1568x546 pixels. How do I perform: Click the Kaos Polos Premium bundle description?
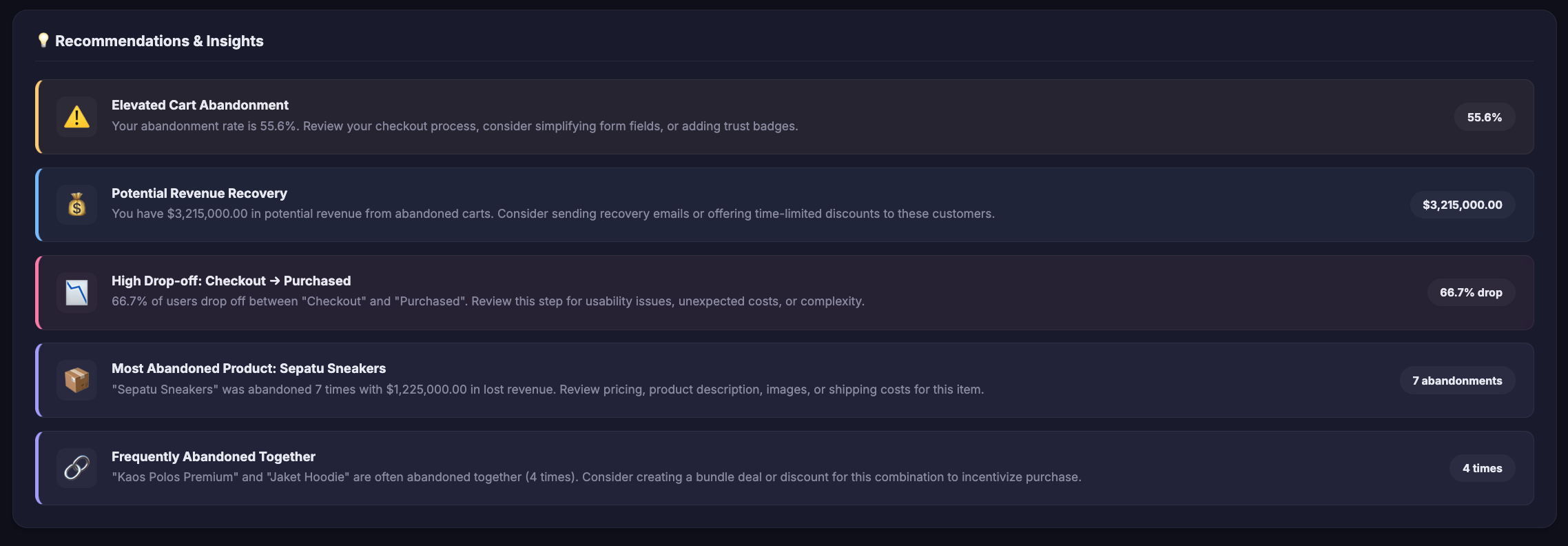tap(596, 477)
